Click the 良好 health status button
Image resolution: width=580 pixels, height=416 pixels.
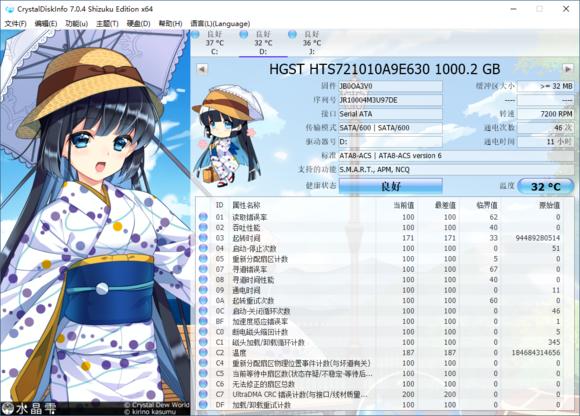[x=391, y=186]
